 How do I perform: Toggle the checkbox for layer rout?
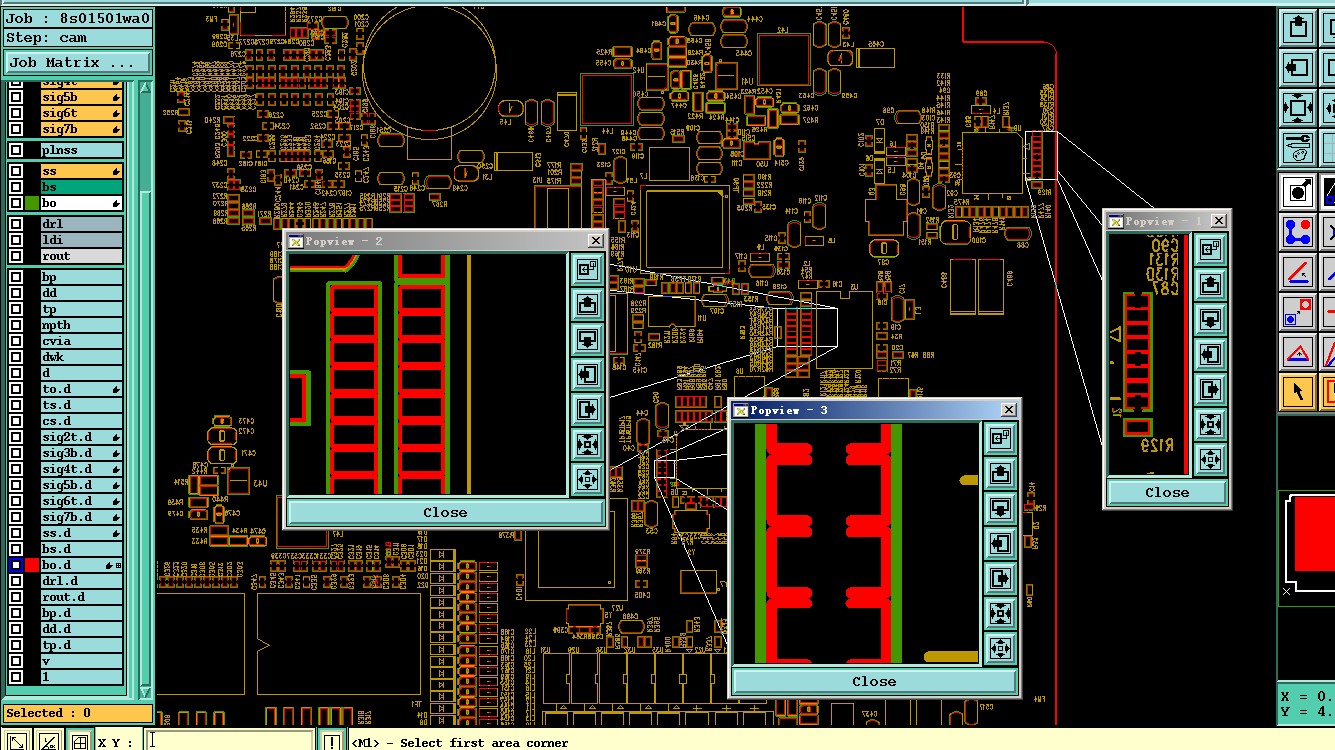pyautogui.click(x=16, y=256)
